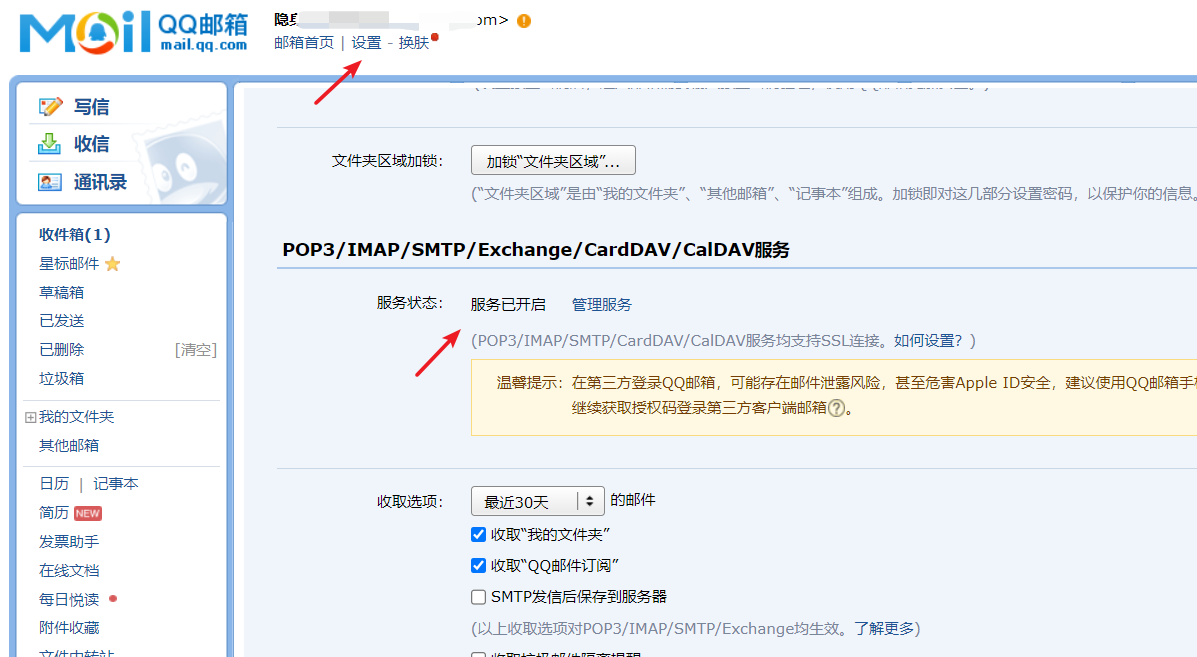
Task: Click the NEW badge next to 简历
Action: (x=88, y=513)
